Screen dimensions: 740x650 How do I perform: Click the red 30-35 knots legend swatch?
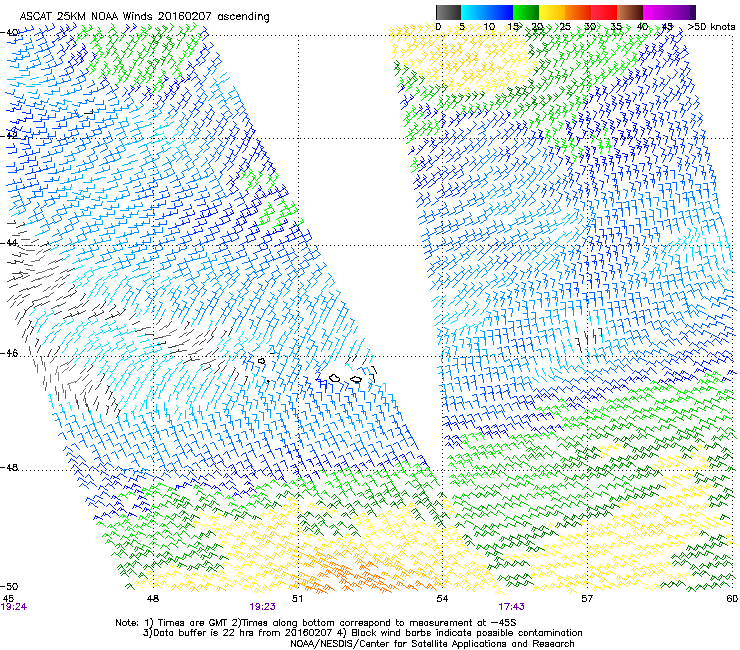604,12
